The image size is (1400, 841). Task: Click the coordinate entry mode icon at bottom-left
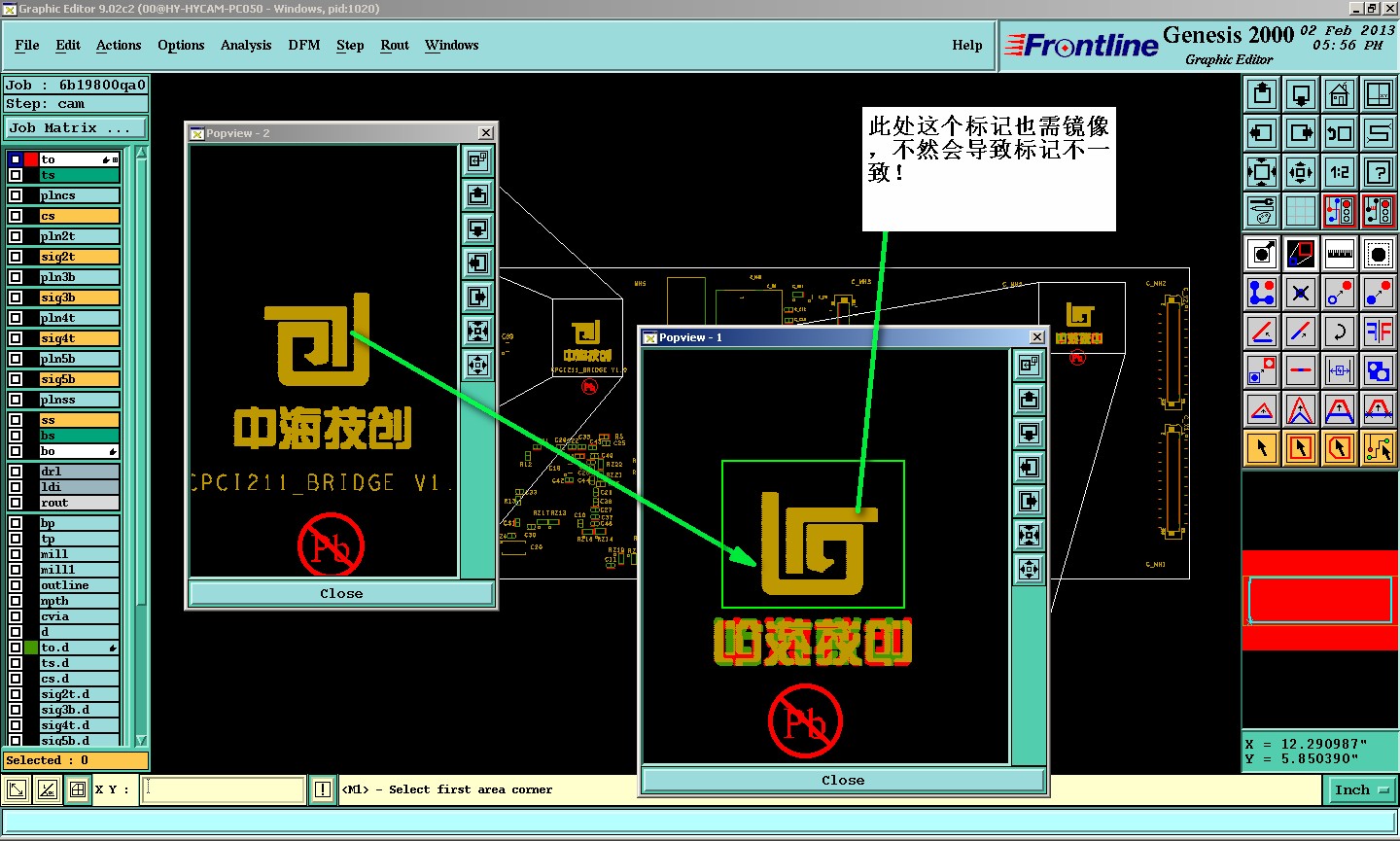17,789
